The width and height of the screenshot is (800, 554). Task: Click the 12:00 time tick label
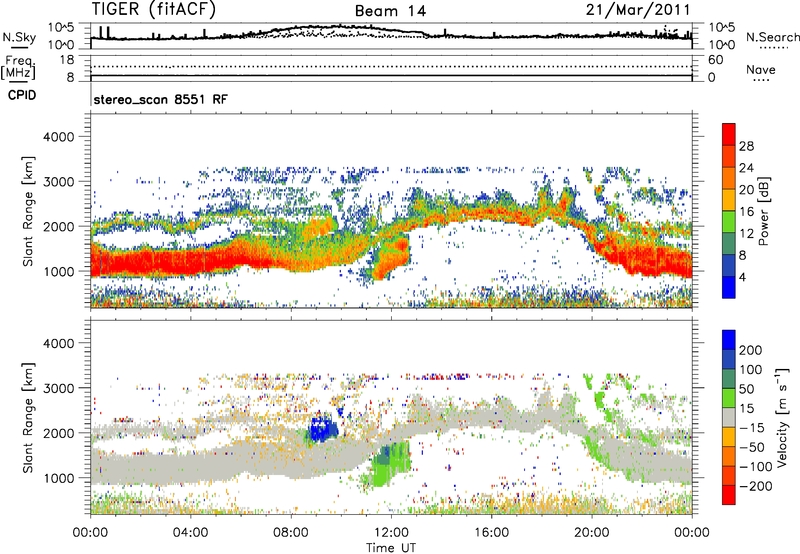391,533
